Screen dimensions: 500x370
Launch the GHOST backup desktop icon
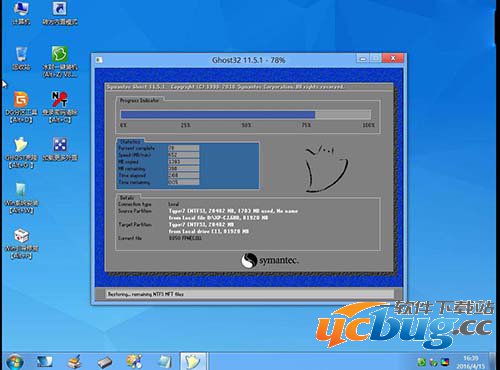pyautogui.click(x=21, y=152)
